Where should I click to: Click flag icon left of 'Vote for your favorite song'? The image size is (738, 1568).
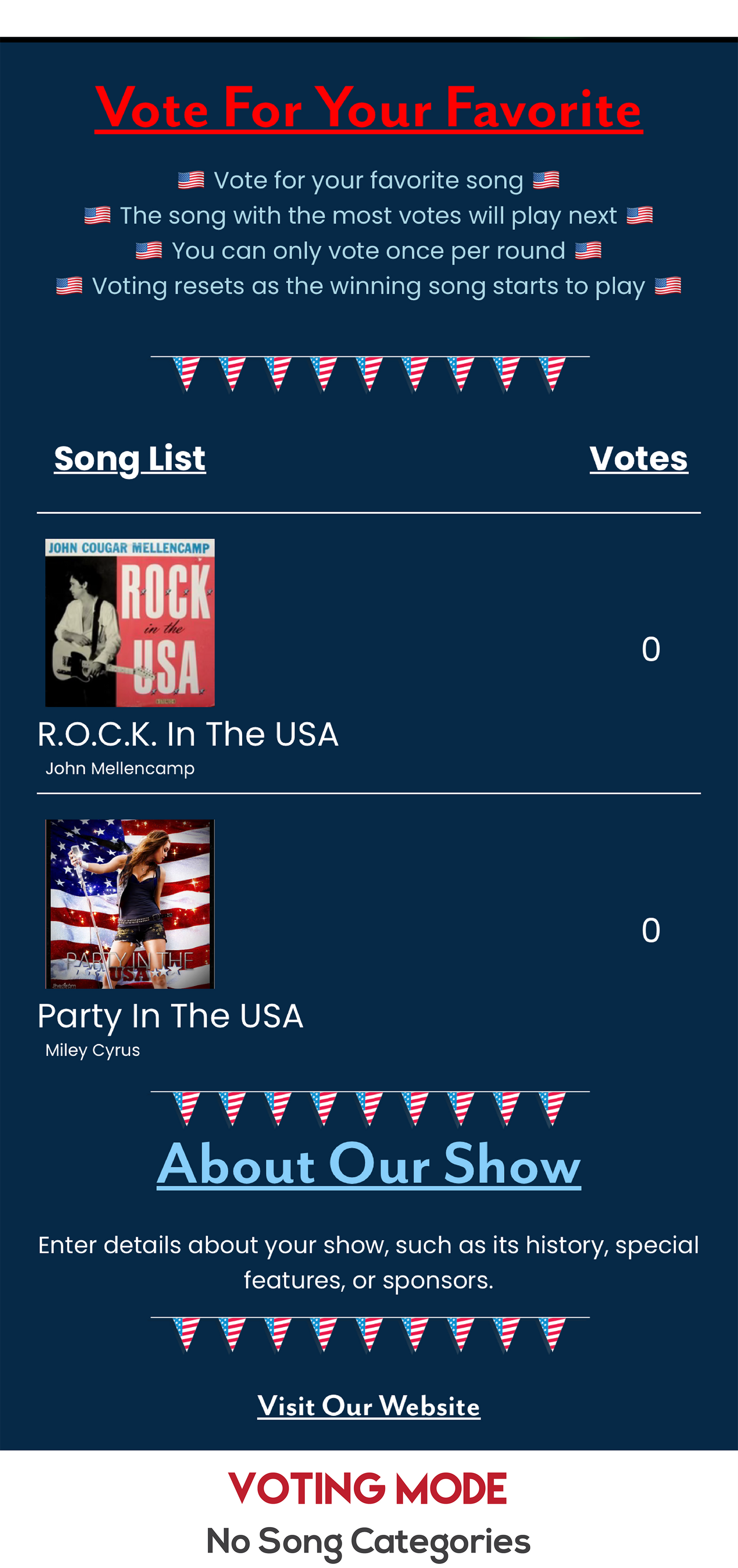(x=191, y=180)
